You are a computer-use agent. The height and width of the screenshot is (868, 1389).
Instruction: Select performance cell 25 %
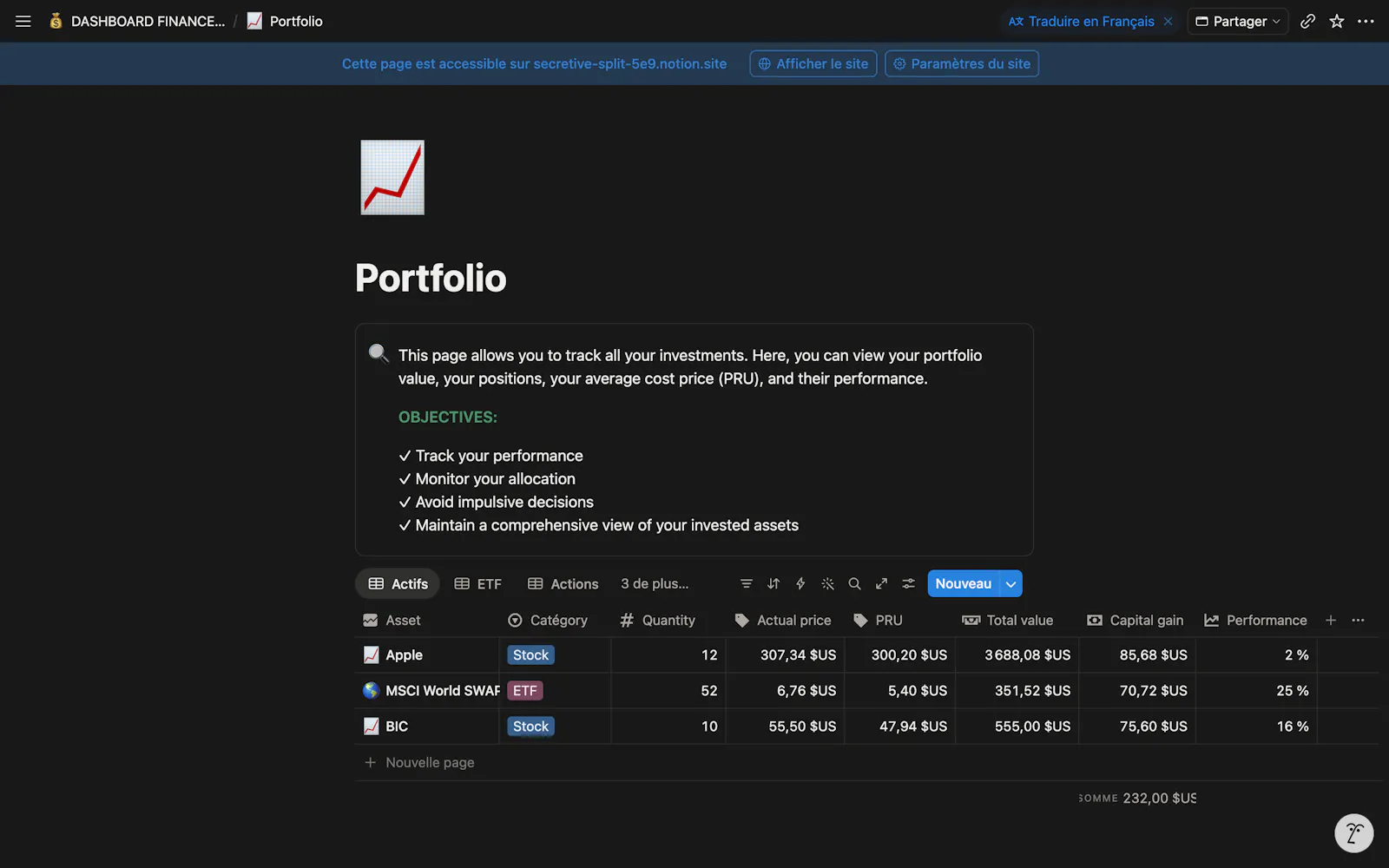(1255, 691)
